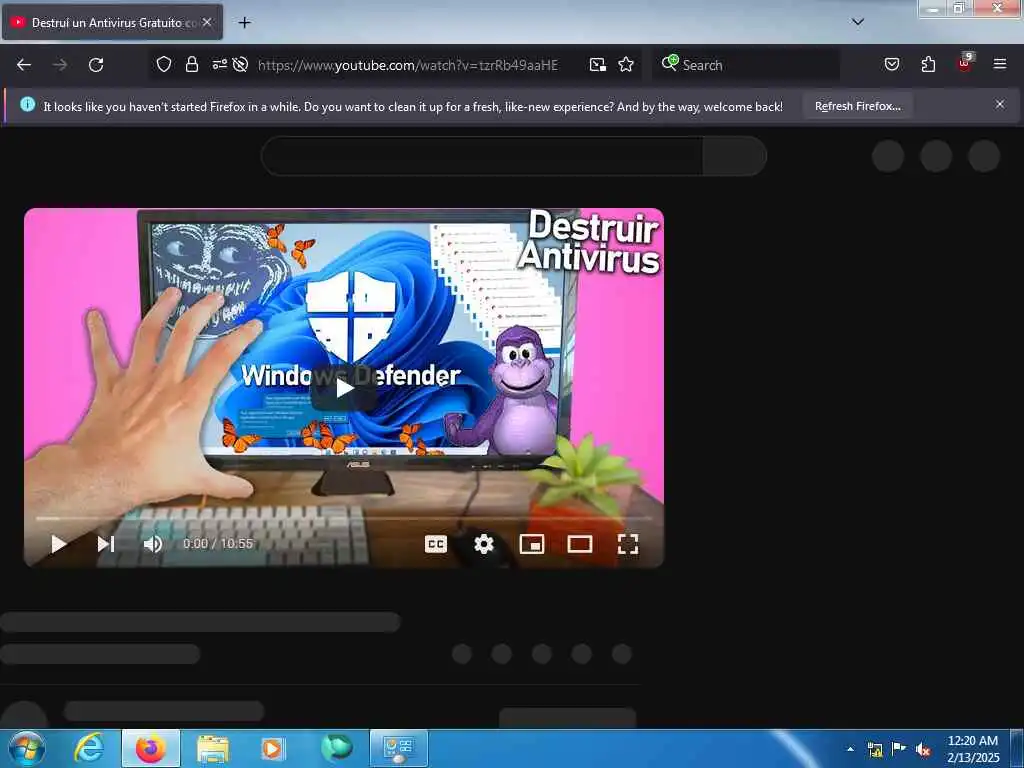The width and height of the screenshot is (1024, 768).
Task: Reload the current YouTube page
Action: click(96, 65)
